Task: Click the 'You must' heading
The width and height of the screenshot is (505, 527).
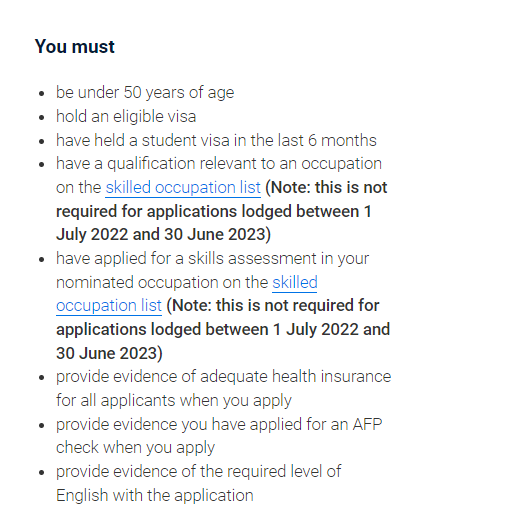Action: (75, 46)
